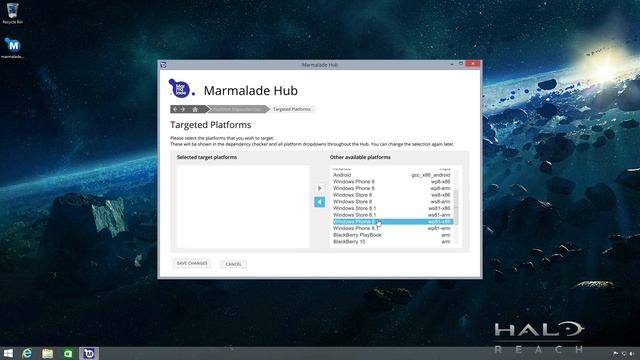Cancel the platform selection
Screen dimensions: 640x360
[233, 264]
